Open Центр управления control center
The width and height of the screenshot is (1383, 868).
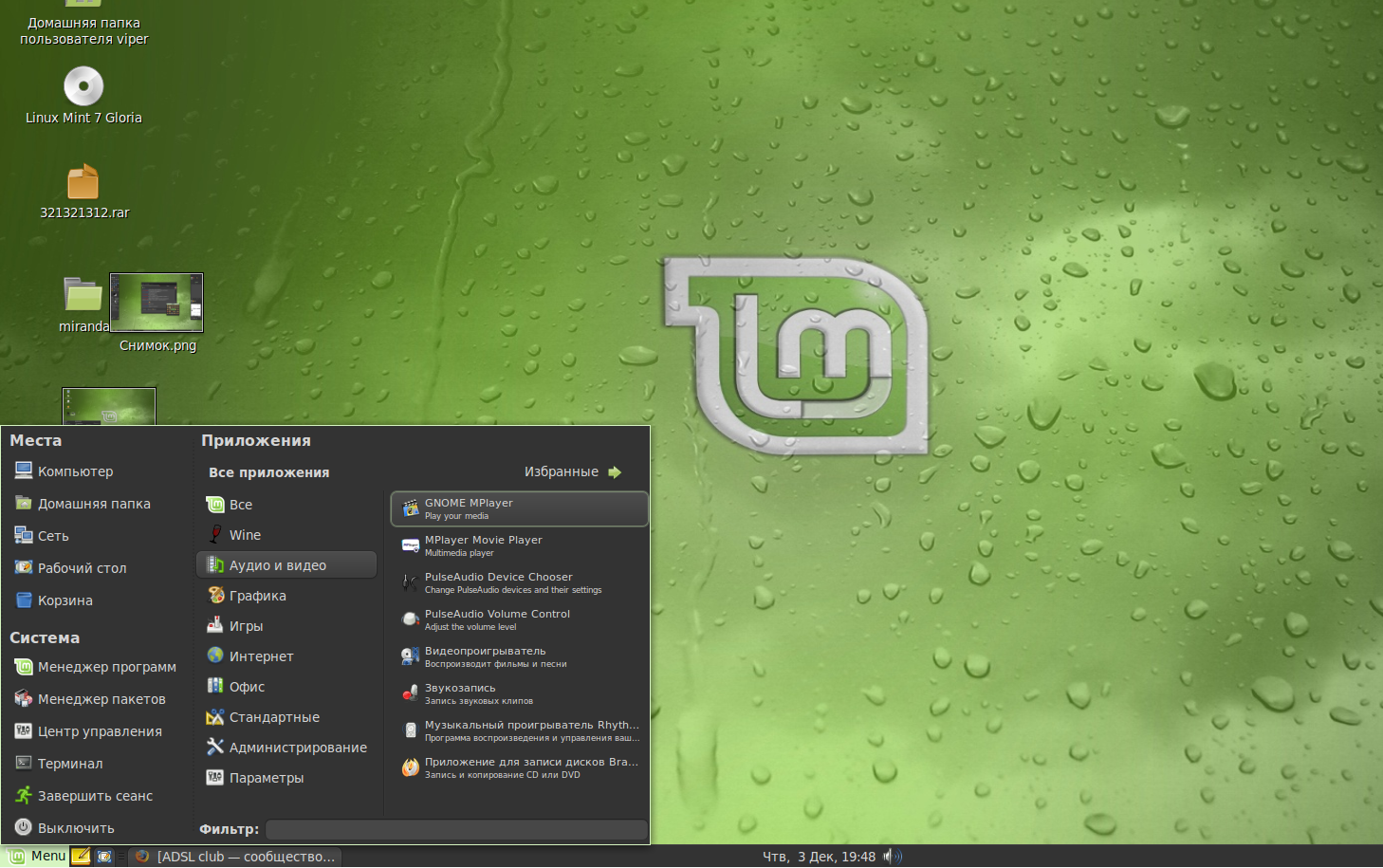(x=99, y=731)
